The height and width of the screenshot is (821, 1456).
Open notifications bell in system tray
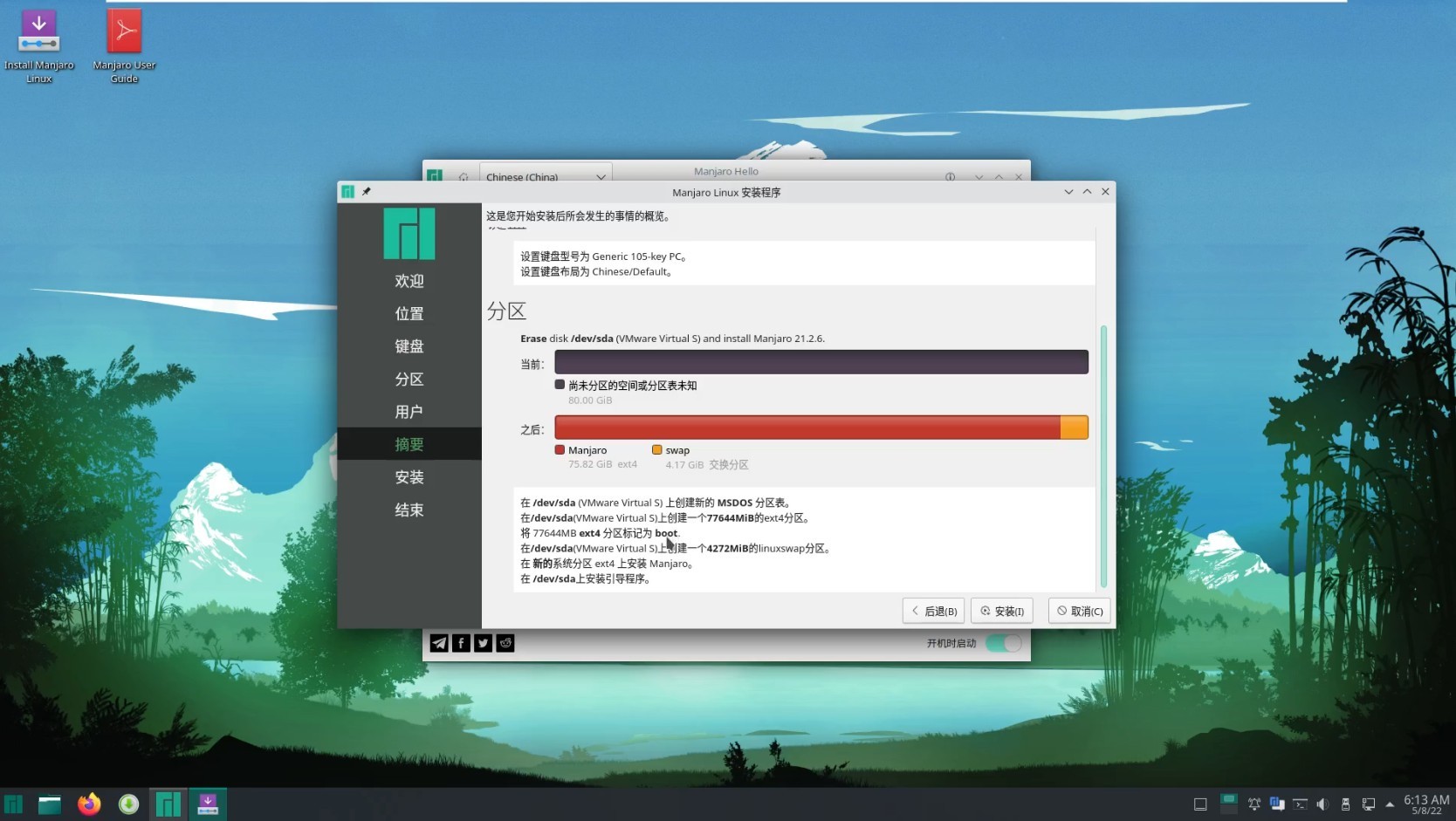[1254, 804]
